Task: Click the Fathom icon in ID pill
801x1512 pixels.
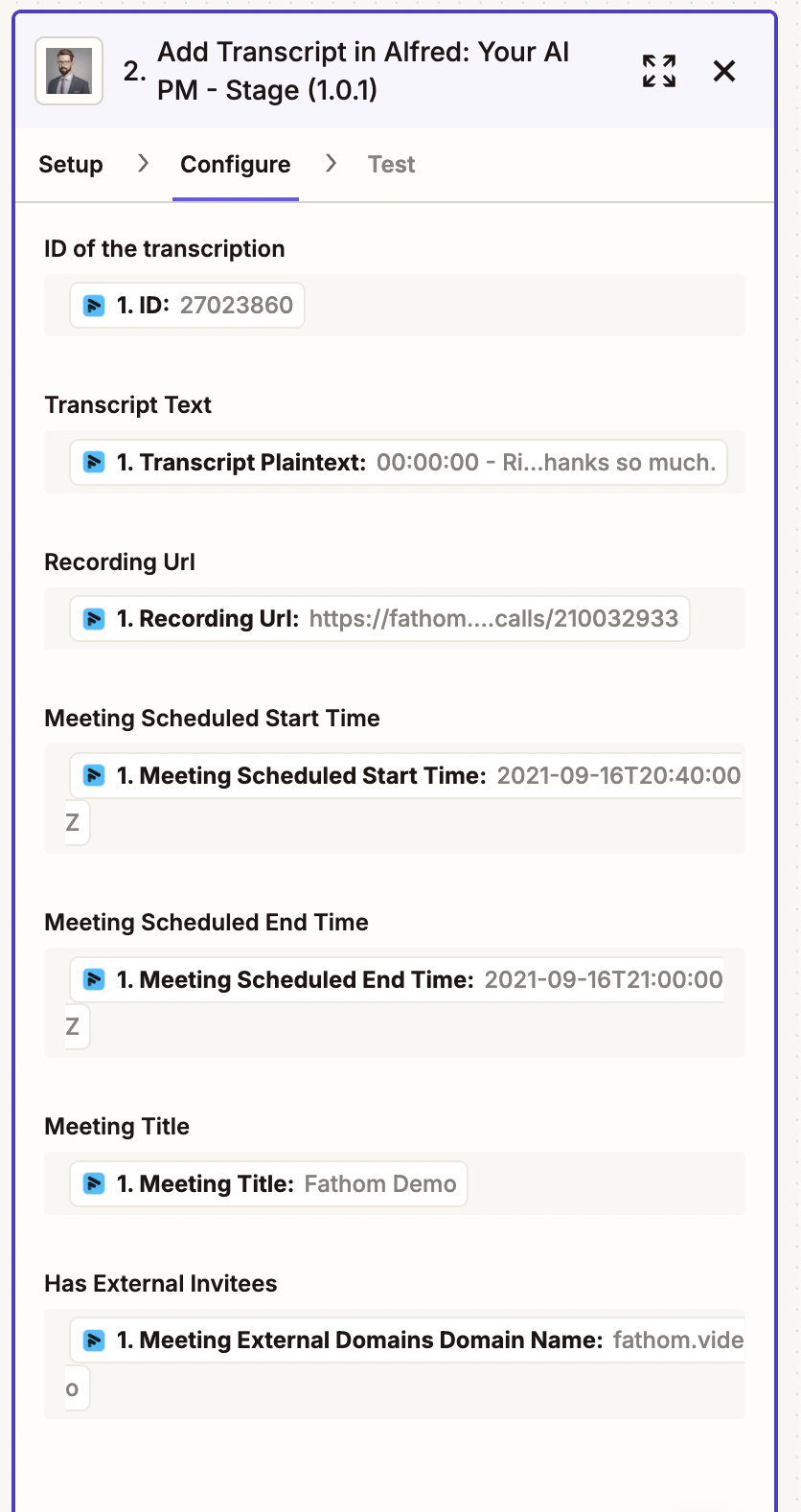Action: pos(94,306)
